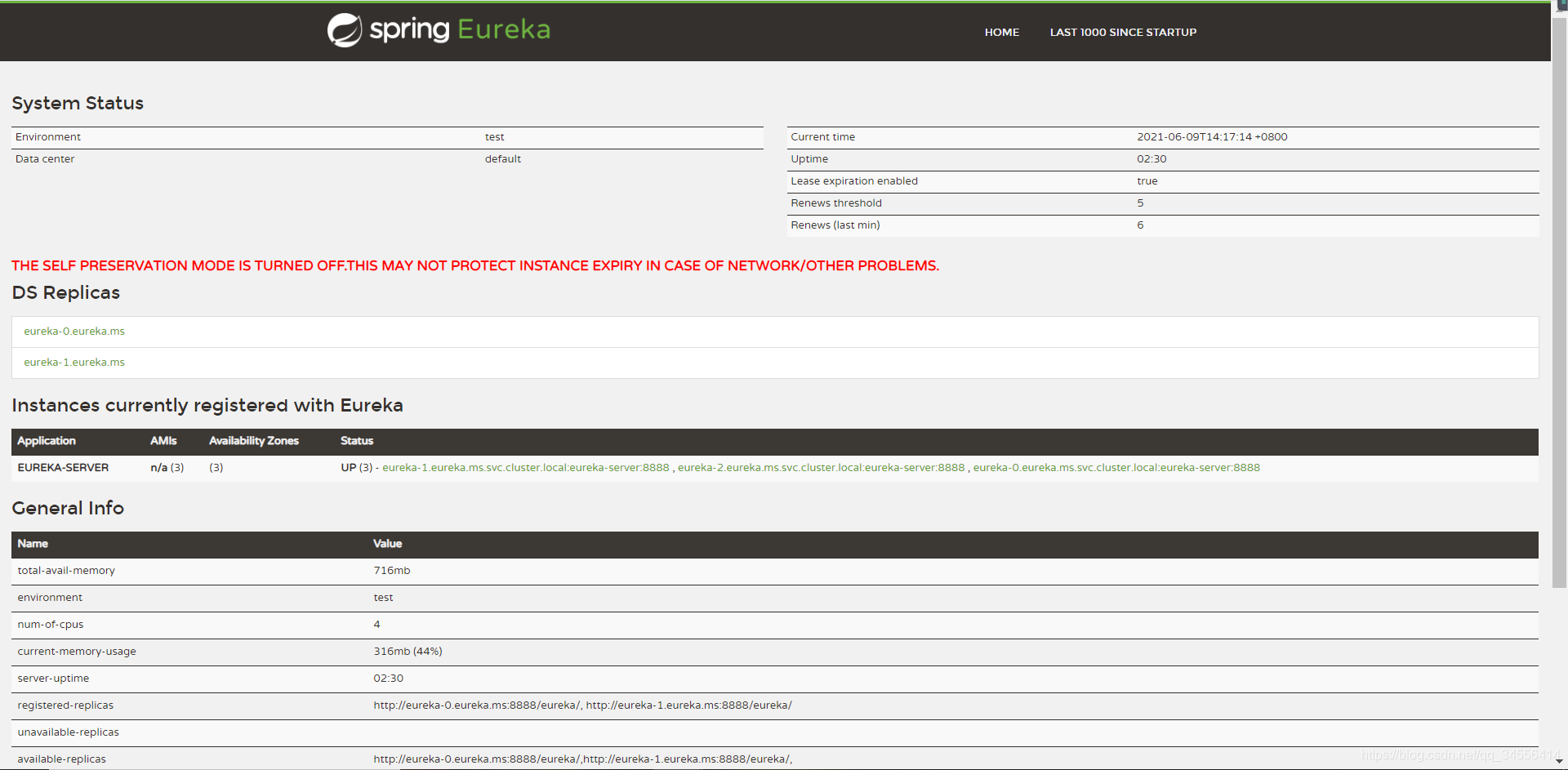Viewport: 1568px width, 770px height.
Task: Click the server-uptime value 02:30
Action: [388, 679]
